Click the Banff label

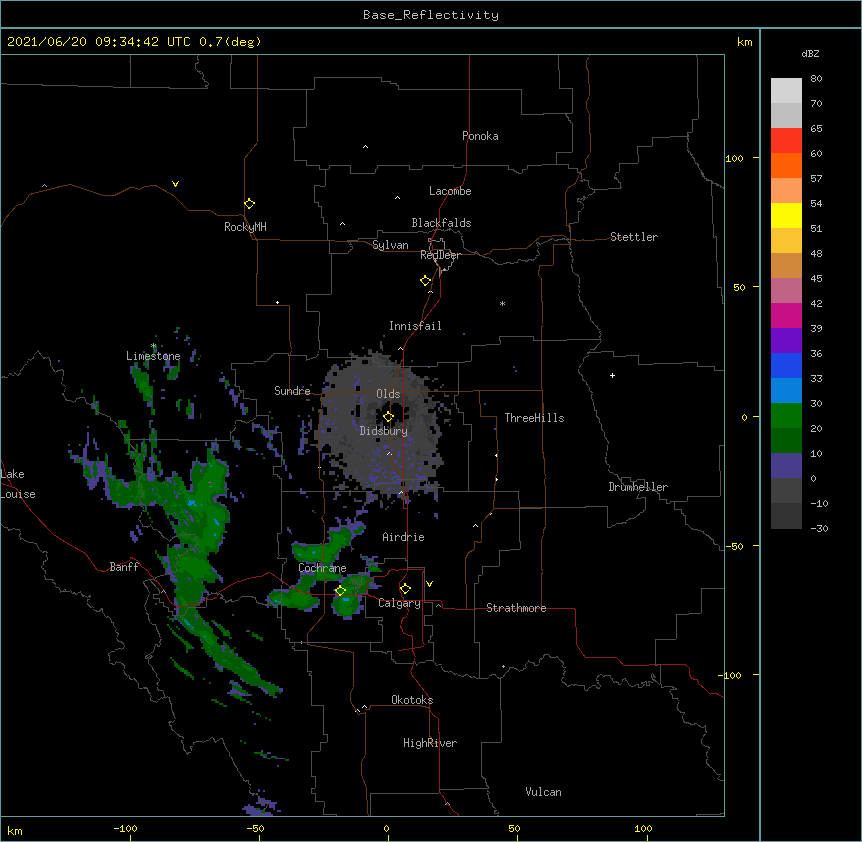point(124,567)
